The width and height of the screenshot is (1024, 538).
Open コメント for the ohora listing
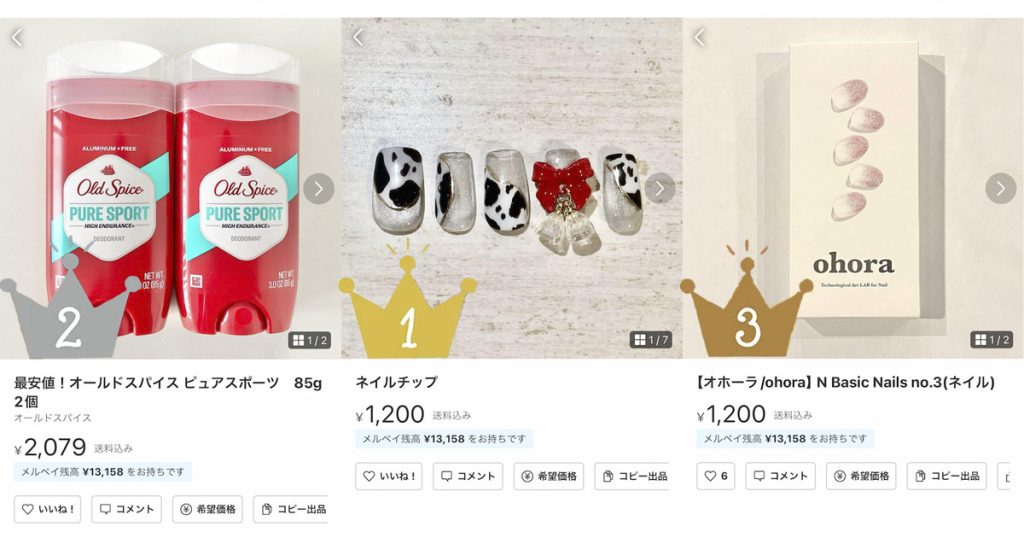pos(780,477)
